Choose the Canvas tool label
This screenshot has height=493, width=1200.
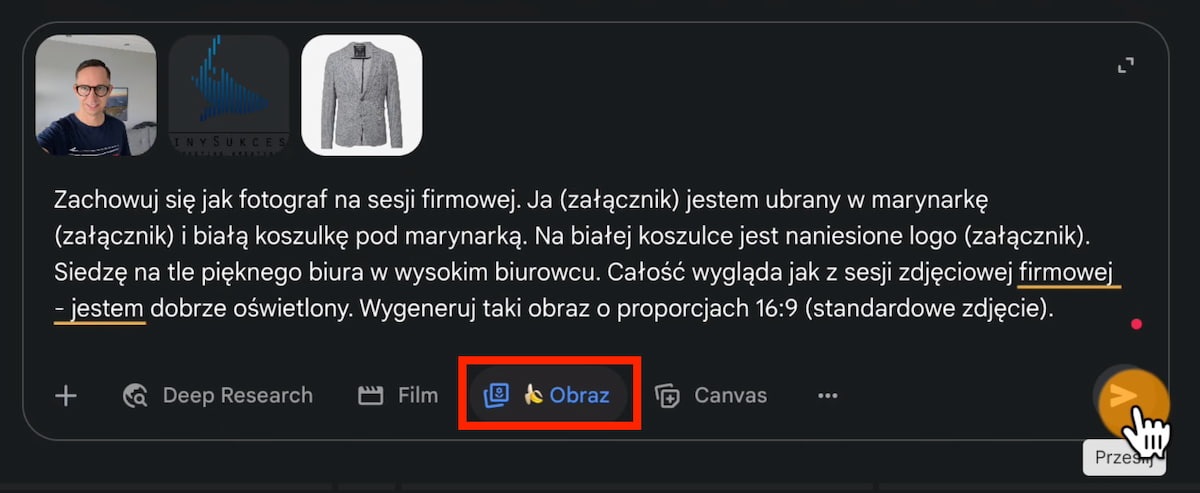click(731, 396)
